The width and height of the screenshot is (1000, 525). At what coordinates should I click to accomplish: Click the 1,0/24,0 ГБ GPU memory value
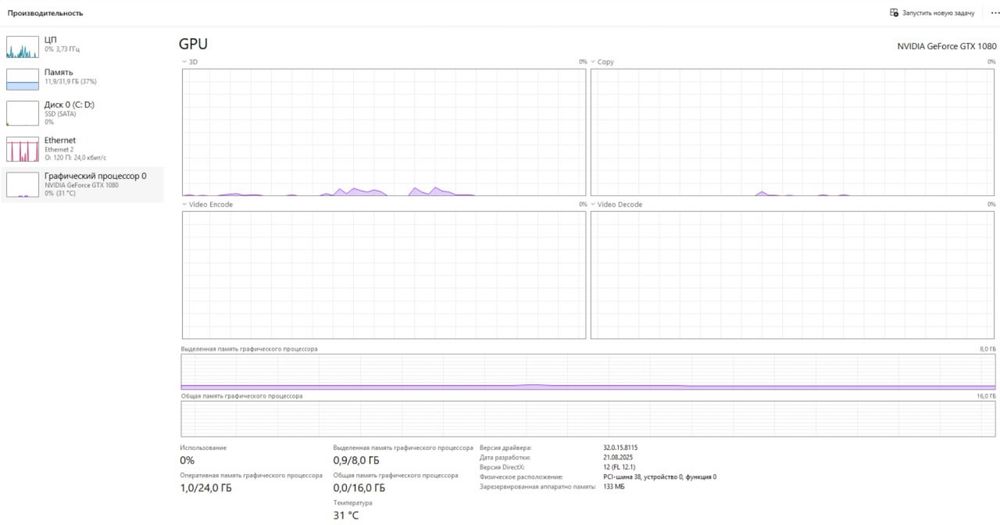206,488
